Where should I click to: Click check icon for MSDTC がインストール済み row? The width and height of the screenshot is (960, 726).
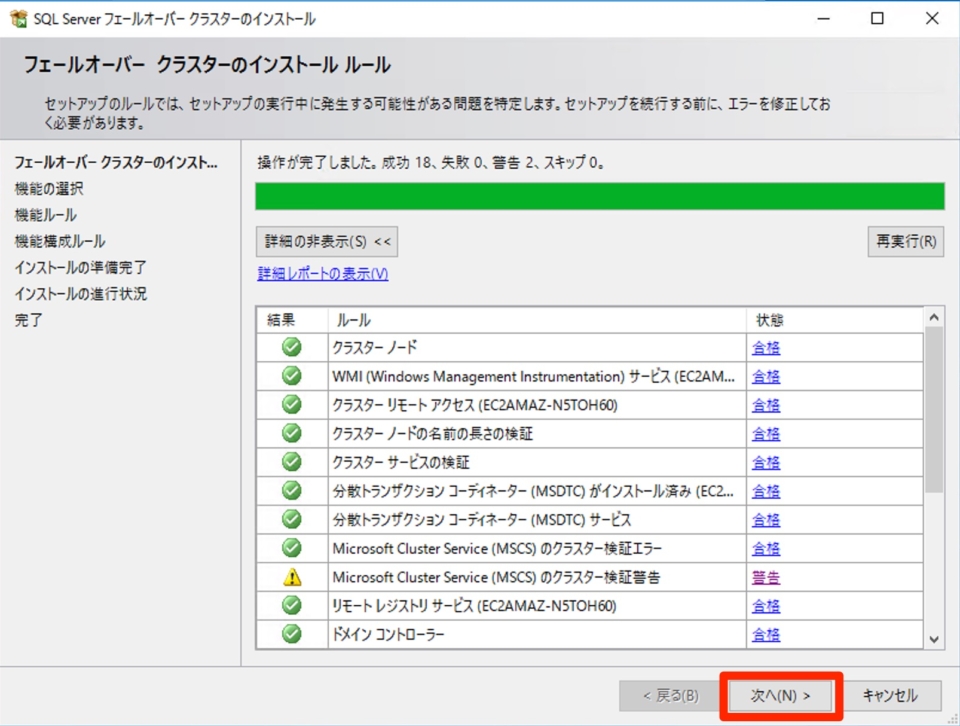pyautogui.click(x=292, y=491)
